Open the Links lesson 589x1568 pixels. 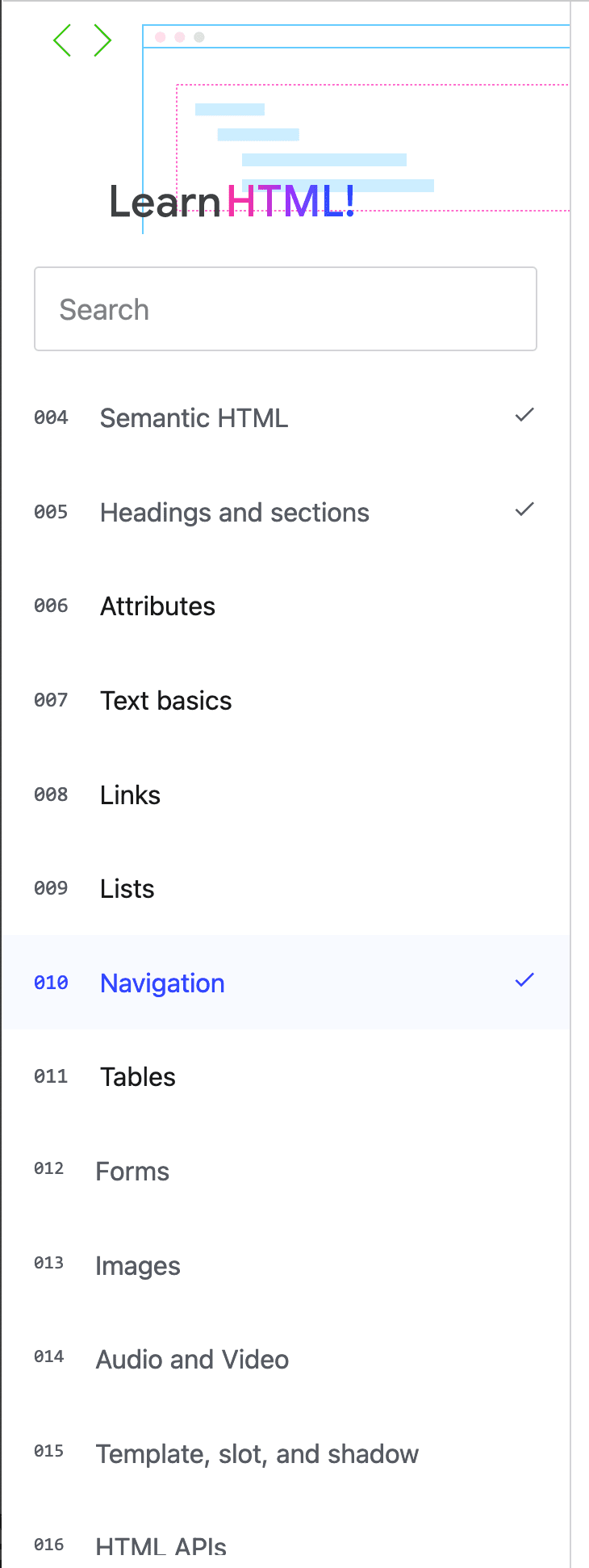click(130, 794)
